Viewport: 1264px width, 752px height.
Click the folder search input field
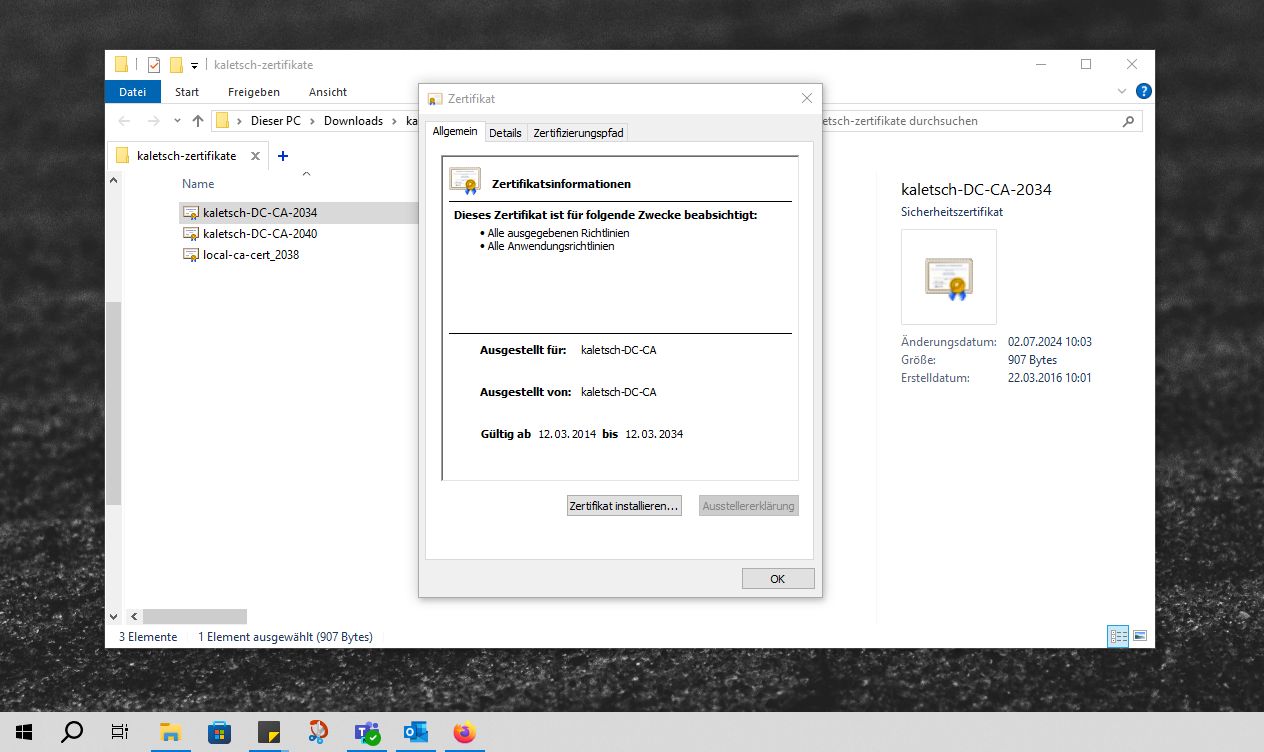[965, 121]
